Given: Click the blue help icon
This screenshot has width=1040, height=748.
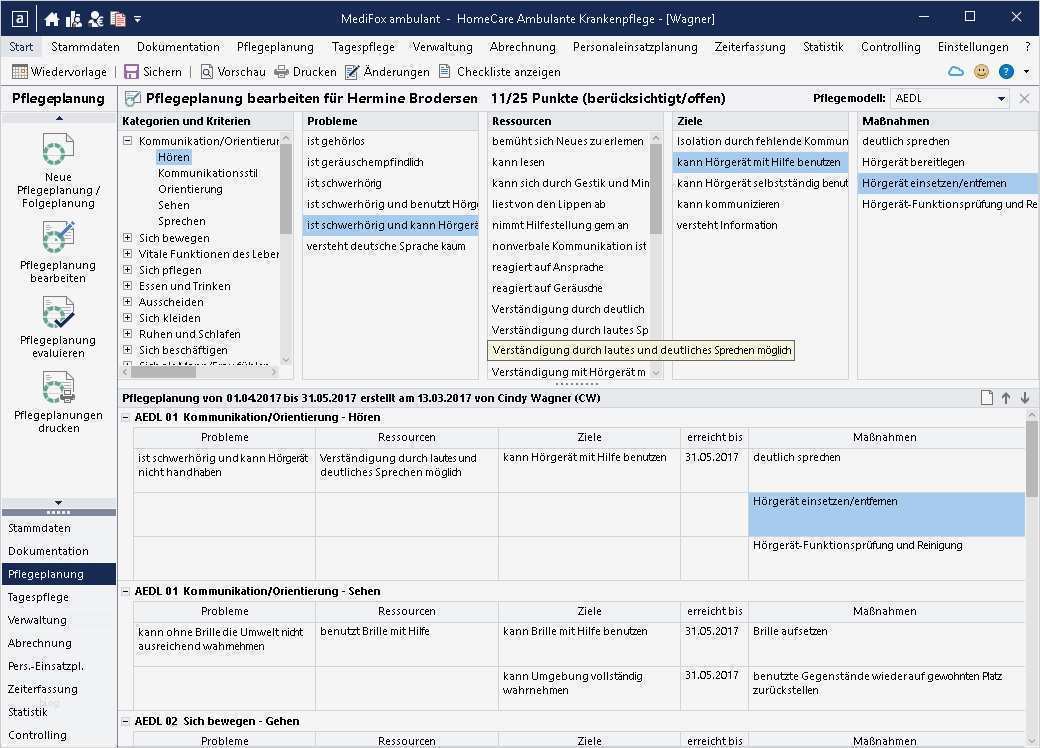Looking at the screenshot, I should pyautogui.click(x=1006, y=71).
